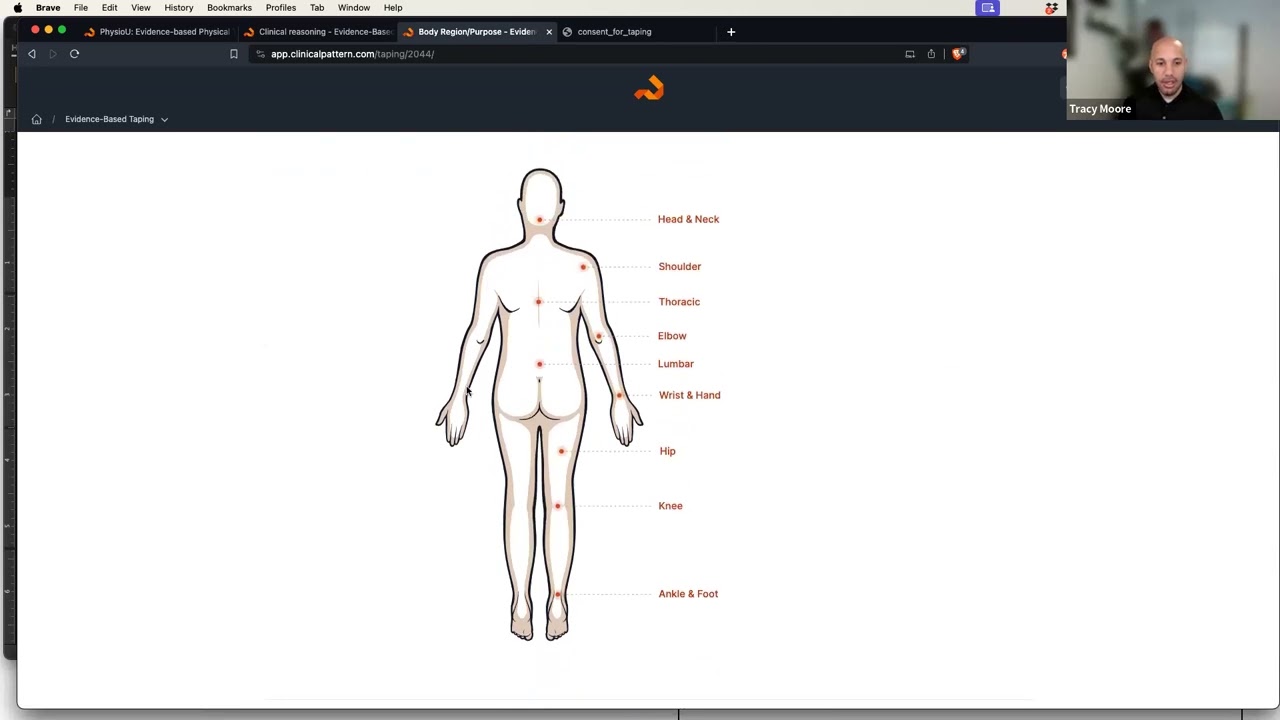
Task: Click the back navigation arrow
Action: (x=31, y=54)
